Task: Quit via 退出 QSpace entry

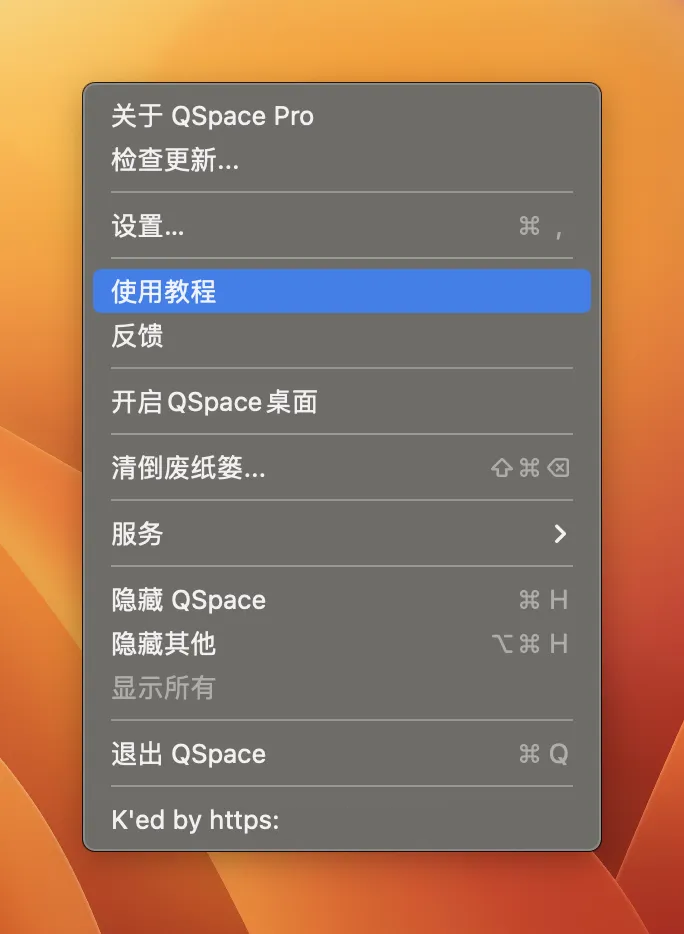Action: click(342, 754)
